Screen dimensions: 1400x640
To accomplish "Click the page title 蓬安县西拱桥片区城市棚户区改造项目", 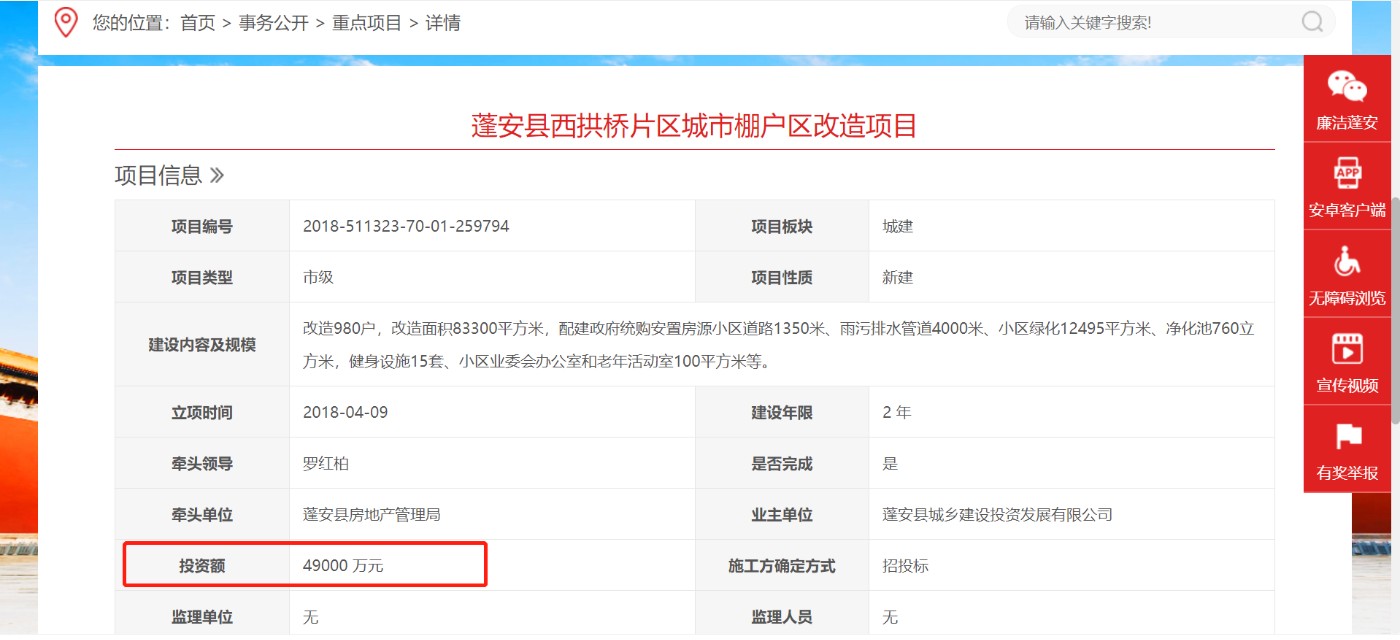I will [694, 126].
